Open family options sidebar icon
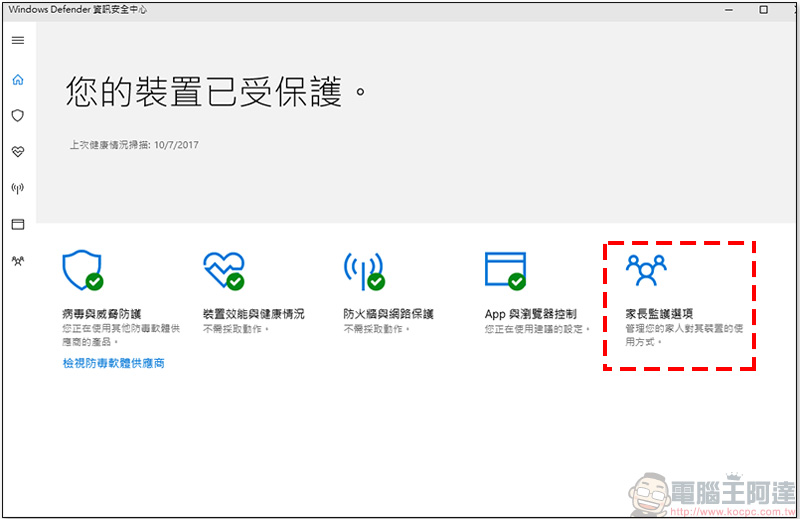Screen dimensions: 800x519 (18, 261)
